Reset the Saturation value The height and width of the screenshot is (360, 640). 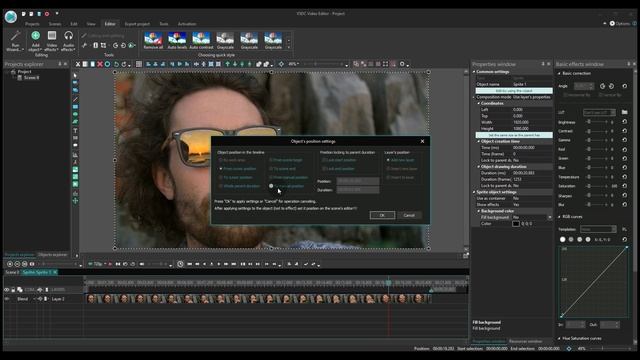pyautogui.click(x=624, y=186)
